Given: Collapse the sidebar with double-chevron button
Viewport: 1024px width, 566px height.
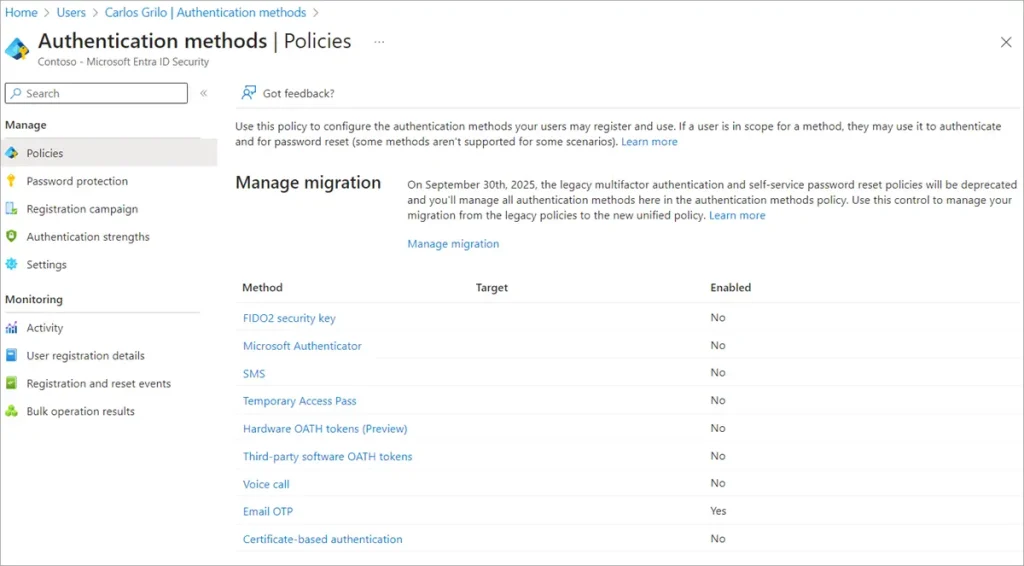Looking at the screenshot, I should point(203,93).
